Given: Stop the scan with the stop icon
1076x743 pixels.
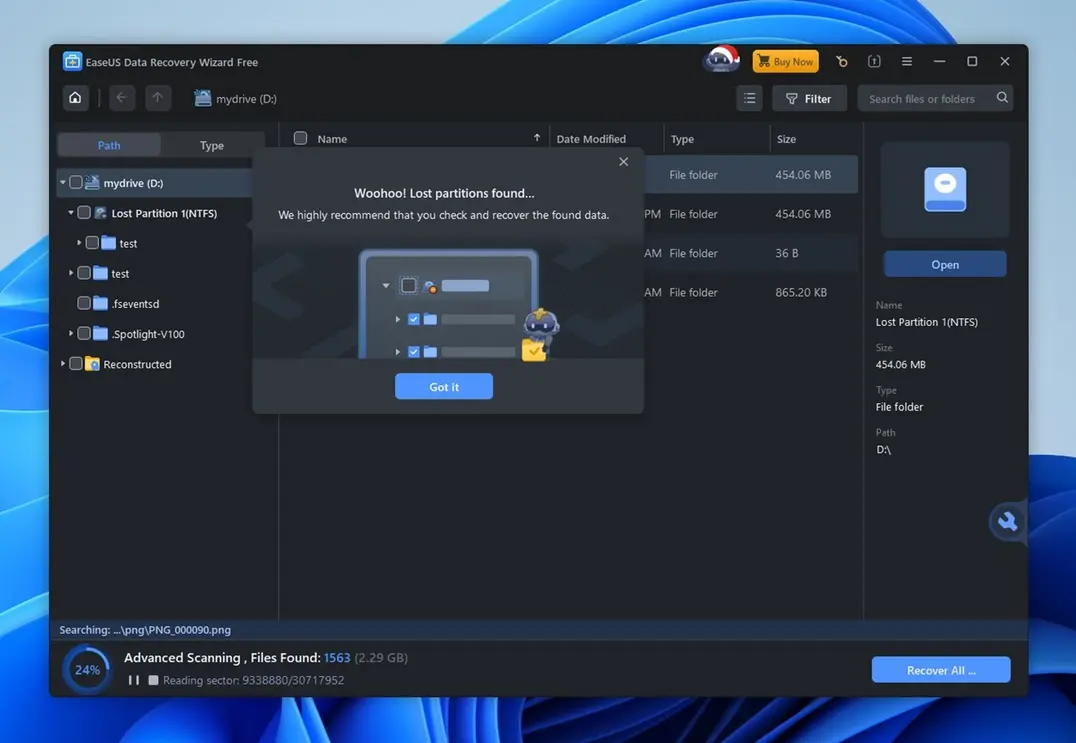Looking at the screenshot, I should click(152, 679).
